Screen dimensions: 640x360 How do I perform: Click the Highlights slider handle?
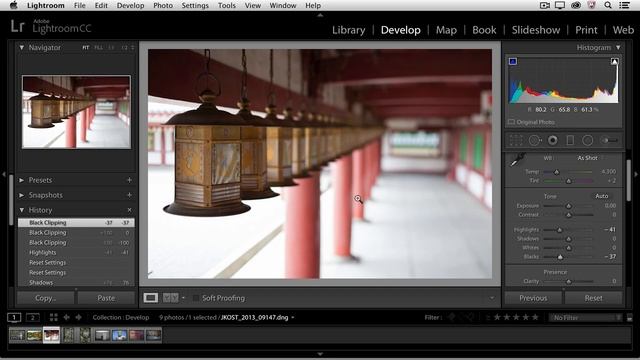(560, 230)
